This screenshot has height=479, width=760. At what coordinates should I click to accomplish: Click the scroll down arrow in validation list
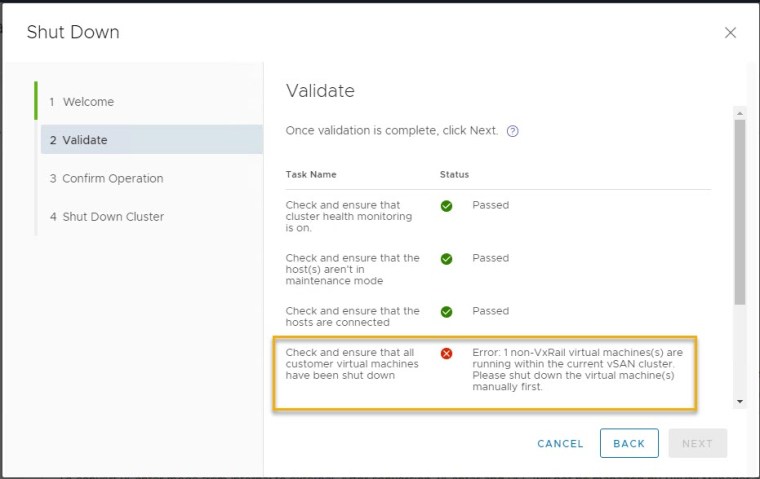tap(740, 401)
